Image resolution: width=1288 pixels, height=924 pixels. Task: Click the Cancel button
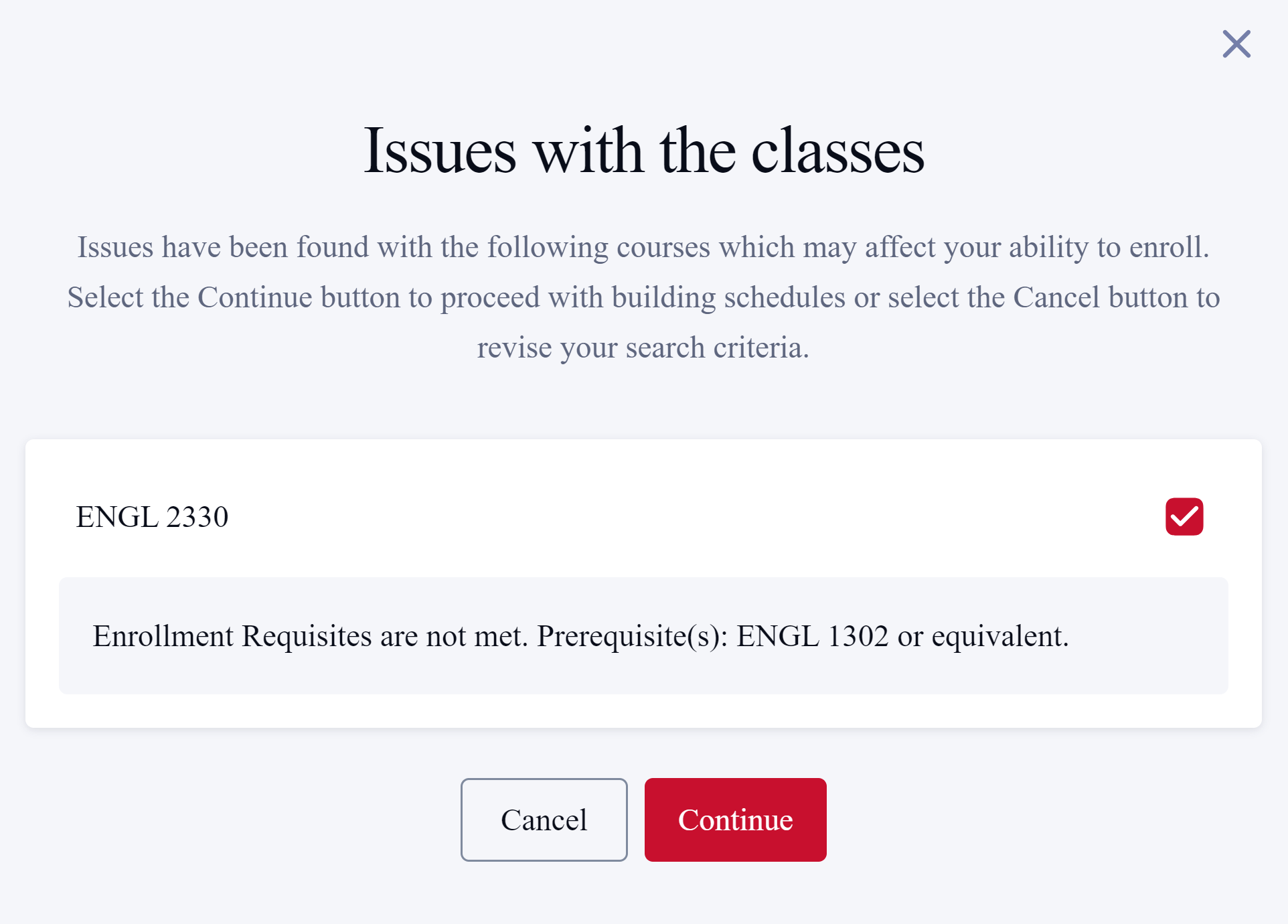(x=544, y=820)
